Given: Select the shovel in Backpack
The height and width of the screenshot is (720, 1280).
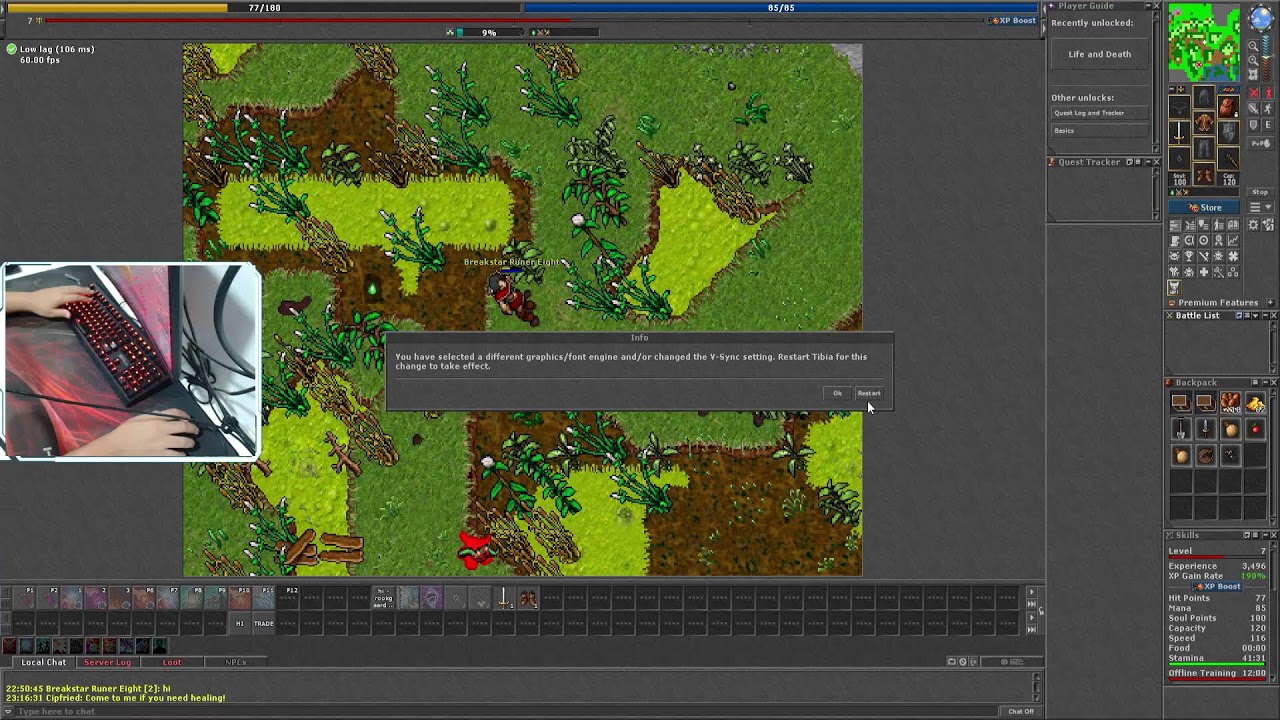Looking at the screenshot, I should [x=1181, y=428].
